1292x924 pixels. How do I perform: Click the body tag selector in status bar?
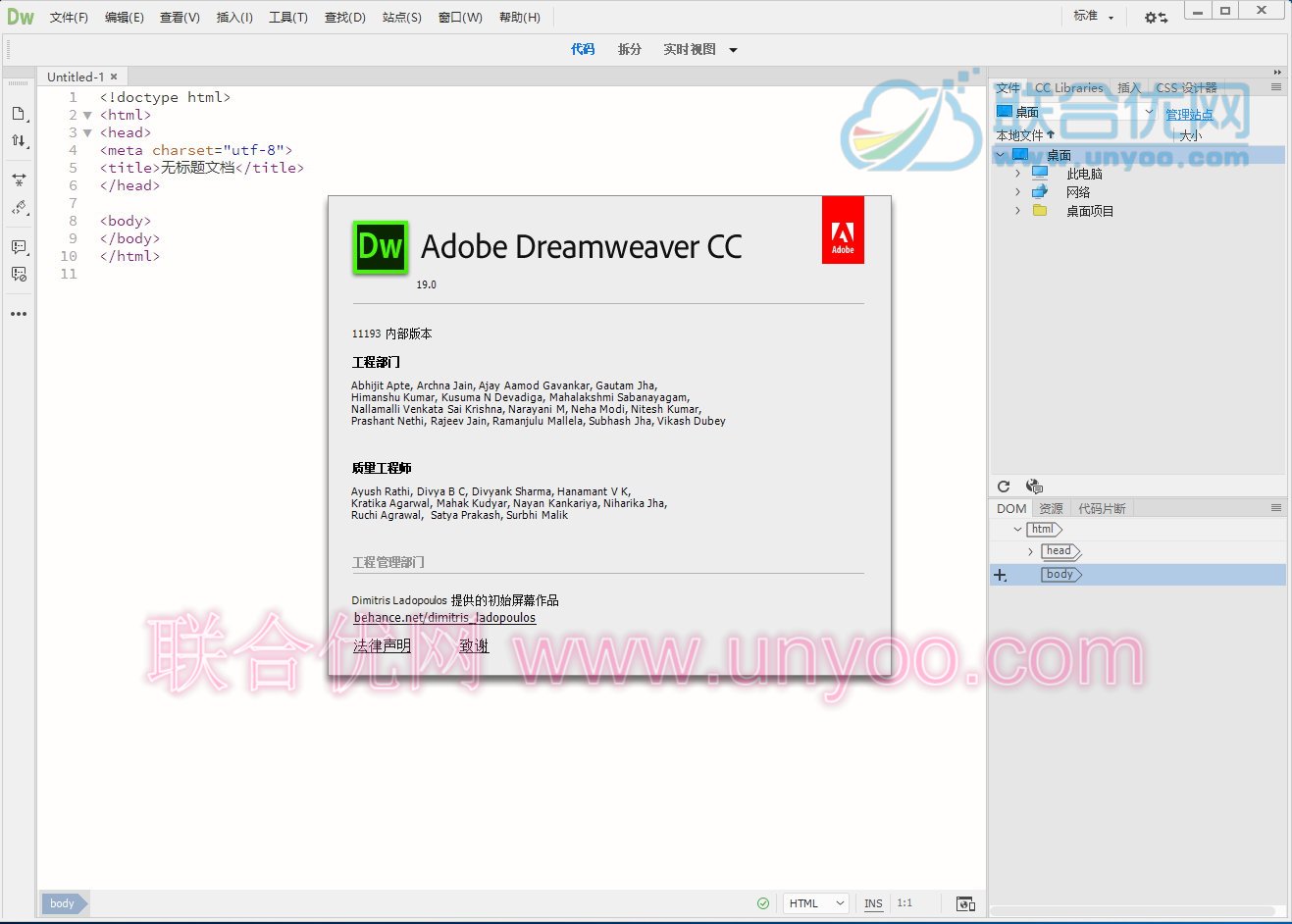click(x=63, y=903)
